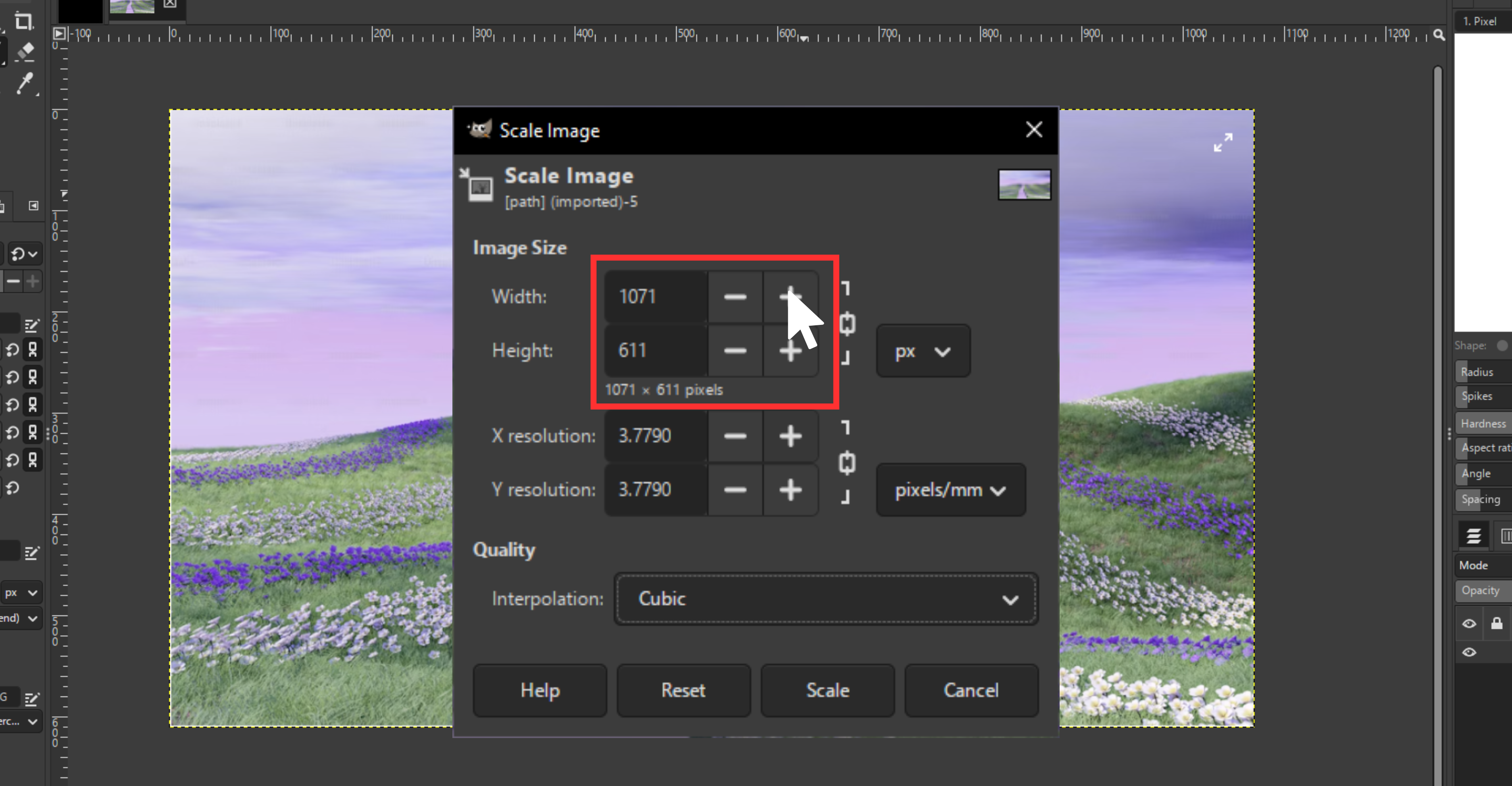The image size is (1512, 786).
Task: Increase Width value with plus button
Action: [791, 297]
